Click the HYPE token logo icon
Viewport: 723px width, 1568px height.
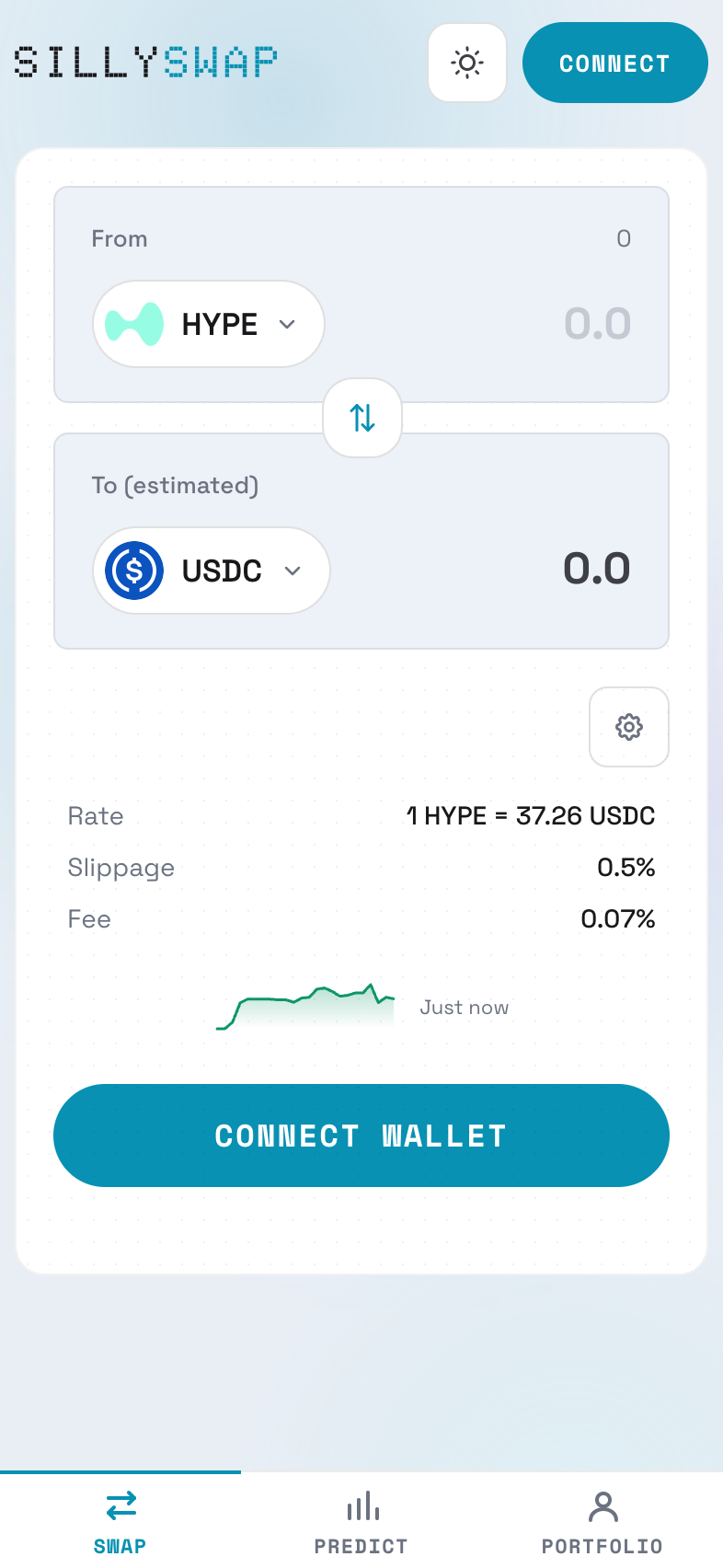point(134,324)
